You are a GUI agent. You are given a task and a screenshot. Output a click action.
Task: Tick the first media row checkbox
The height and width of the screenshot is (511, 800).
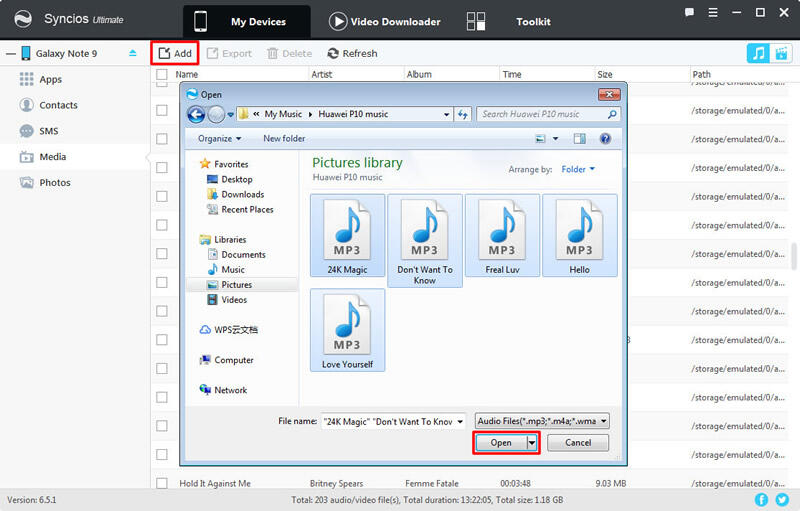[162, 86]
